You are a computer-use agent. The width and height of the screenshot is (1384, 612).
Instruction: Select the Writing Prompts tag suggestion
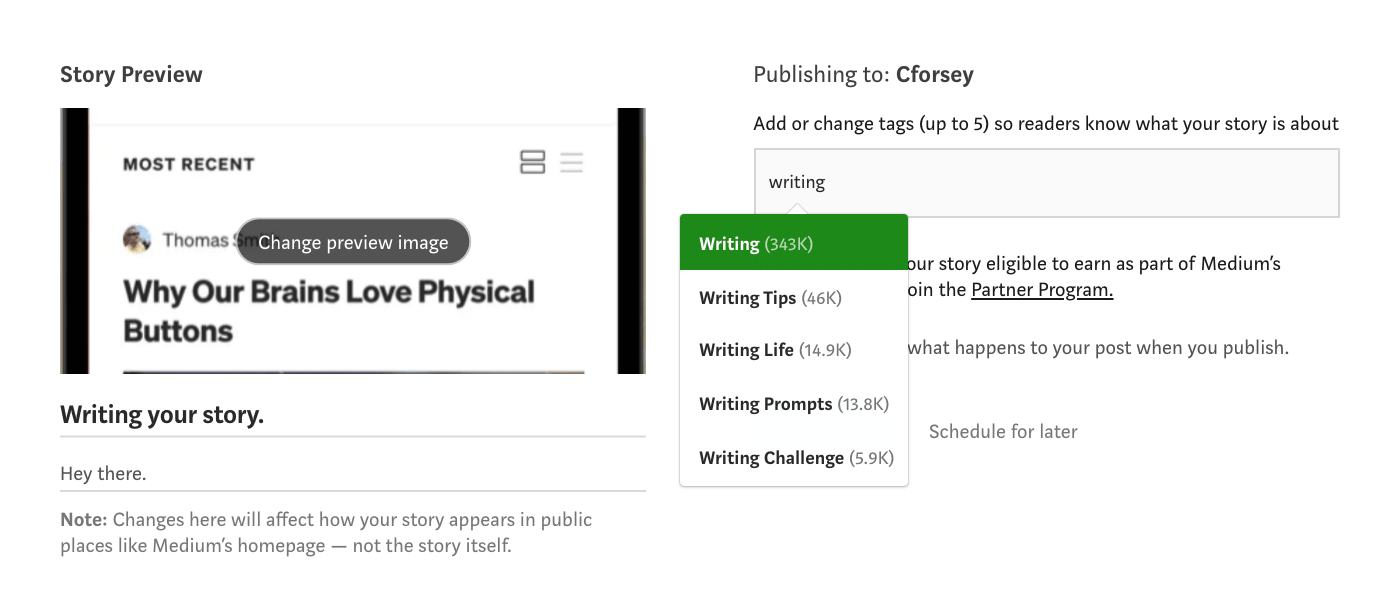click(x=793, y=404)
